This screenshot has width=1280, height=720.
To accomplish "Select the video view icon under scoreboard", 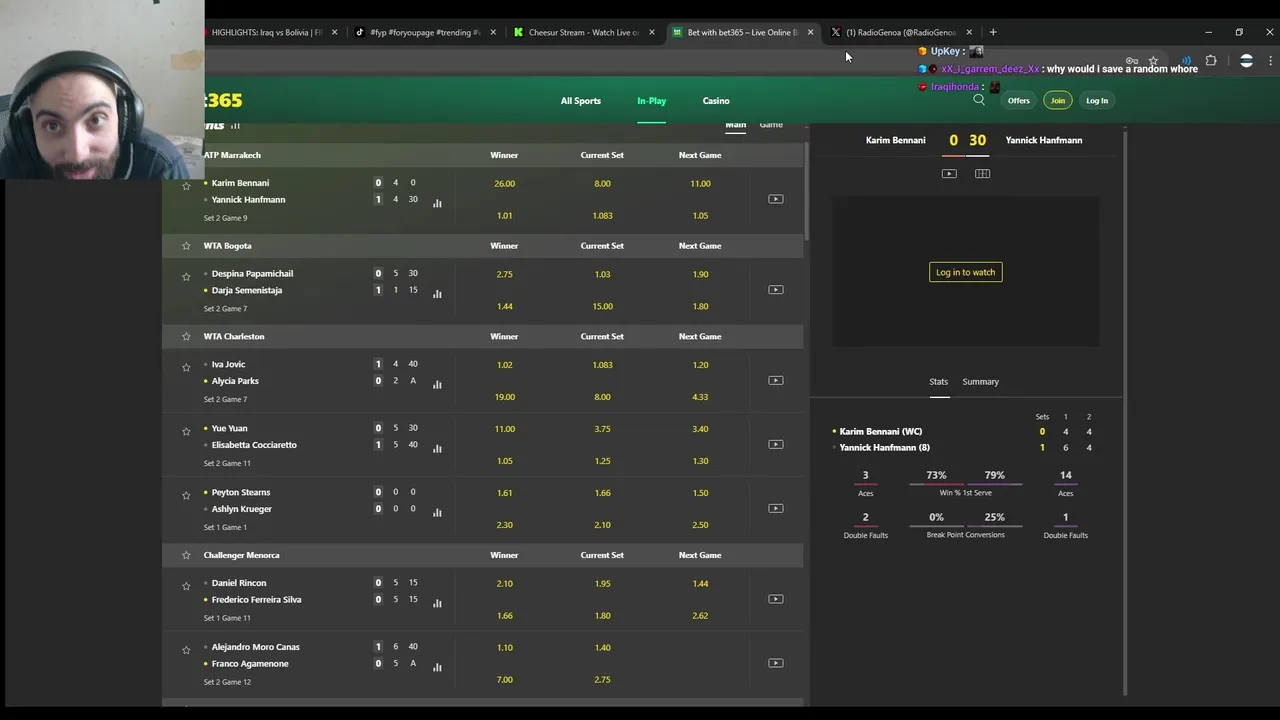I will 949,174.
